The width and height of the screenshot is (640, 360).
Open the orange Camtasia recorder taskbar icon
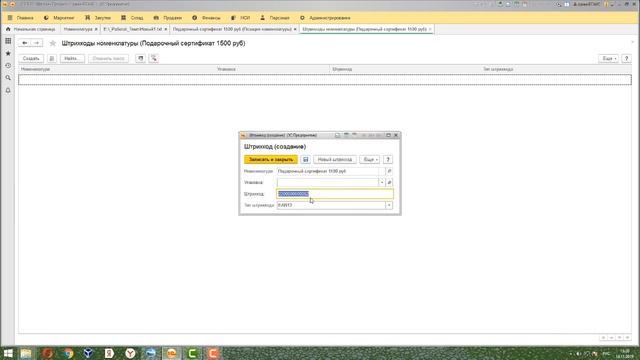pyautogui.click(x=213, y=353)
